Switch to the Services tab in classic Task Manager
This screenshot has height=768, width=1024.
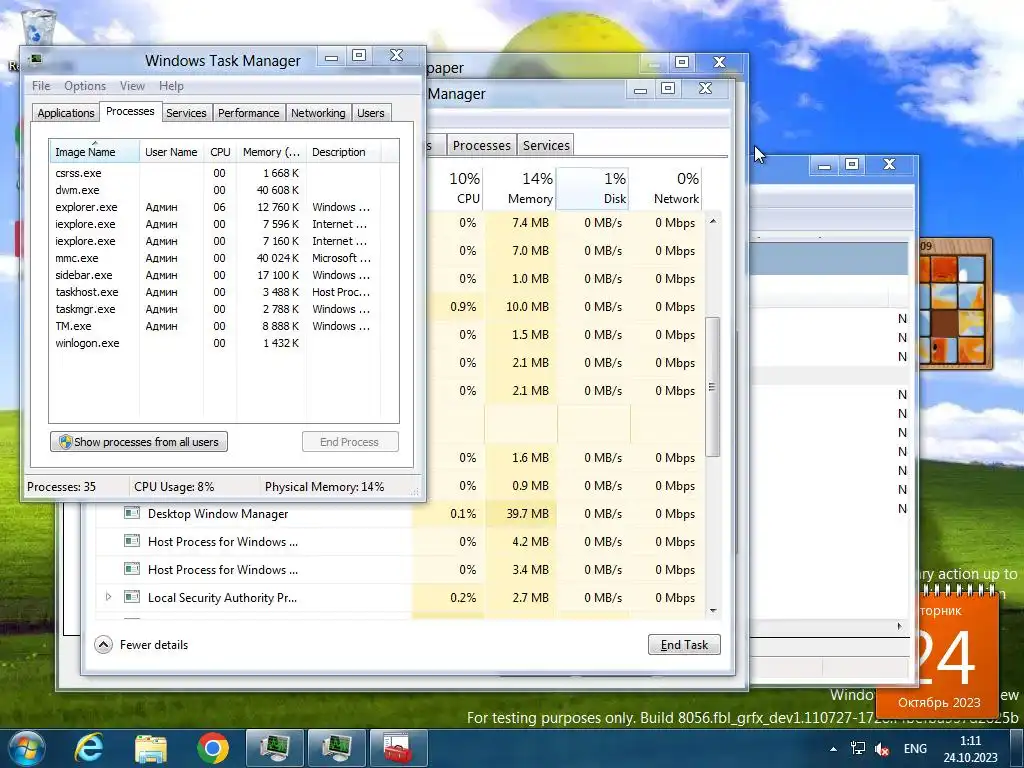186,113
